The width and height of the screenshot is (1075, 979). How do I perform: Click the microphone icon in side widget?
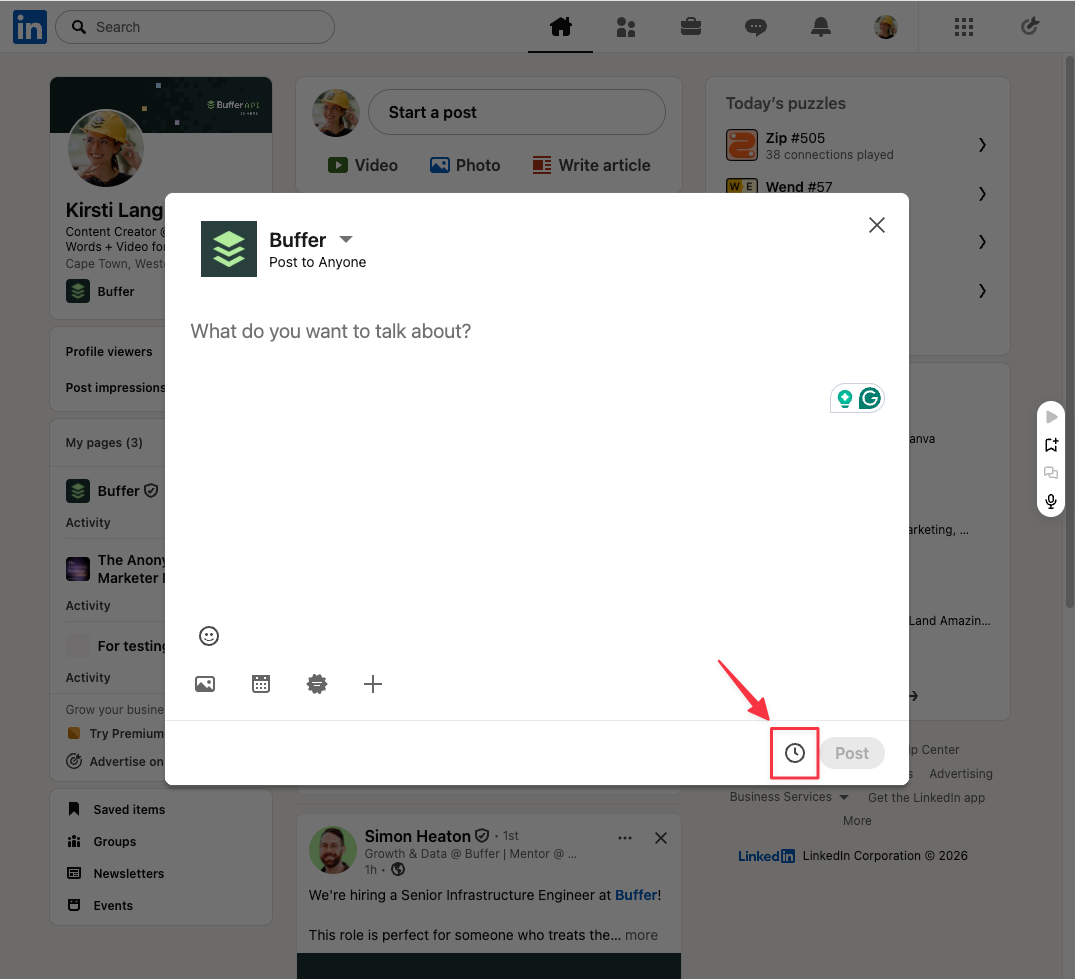(x=1051, y=501)
